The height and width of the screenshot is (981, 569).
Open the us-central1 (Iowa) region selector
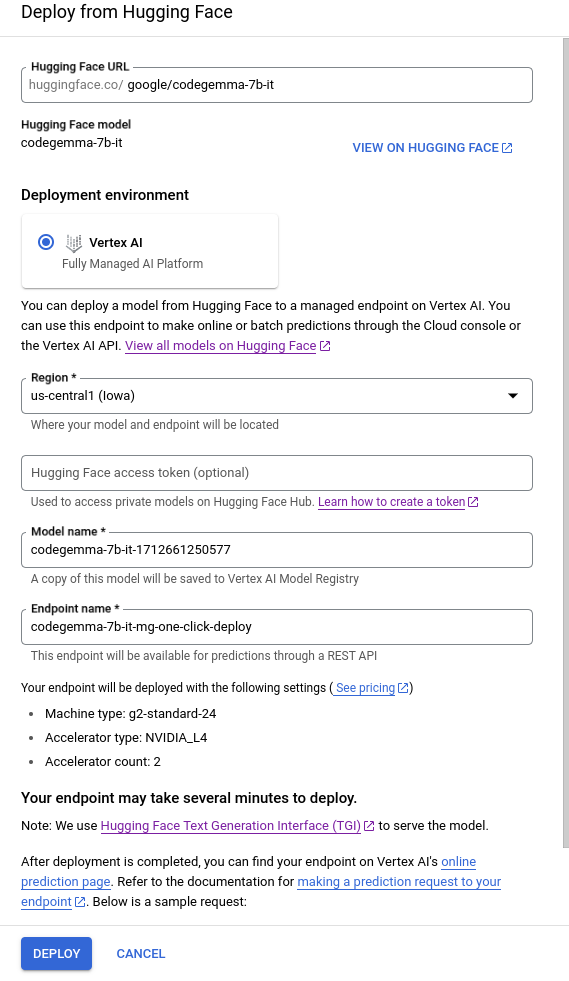click(277, 396)
